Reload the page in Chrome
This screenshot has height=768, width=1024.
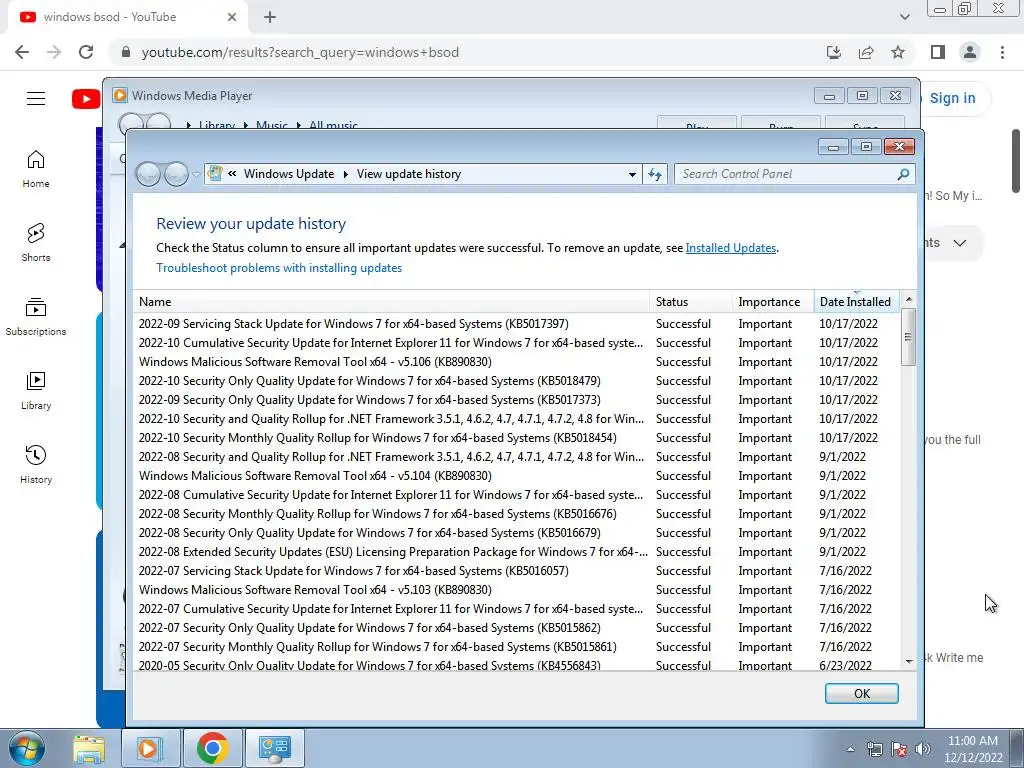86,52
